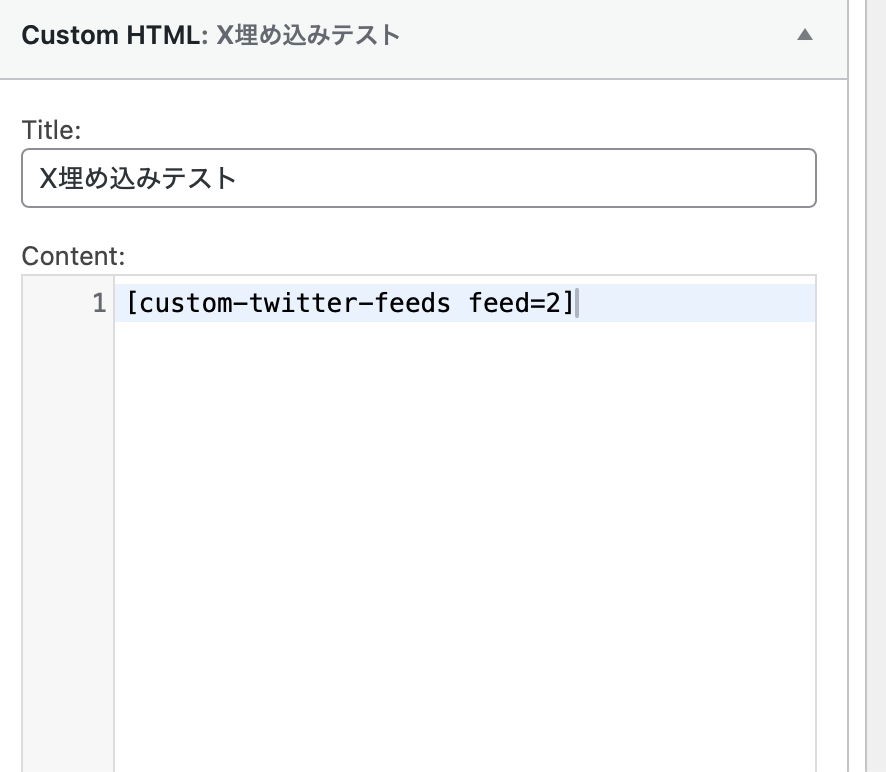
Task: Place cursor after the closing bracket of the shortcode
Action: (x=577, y=304)
